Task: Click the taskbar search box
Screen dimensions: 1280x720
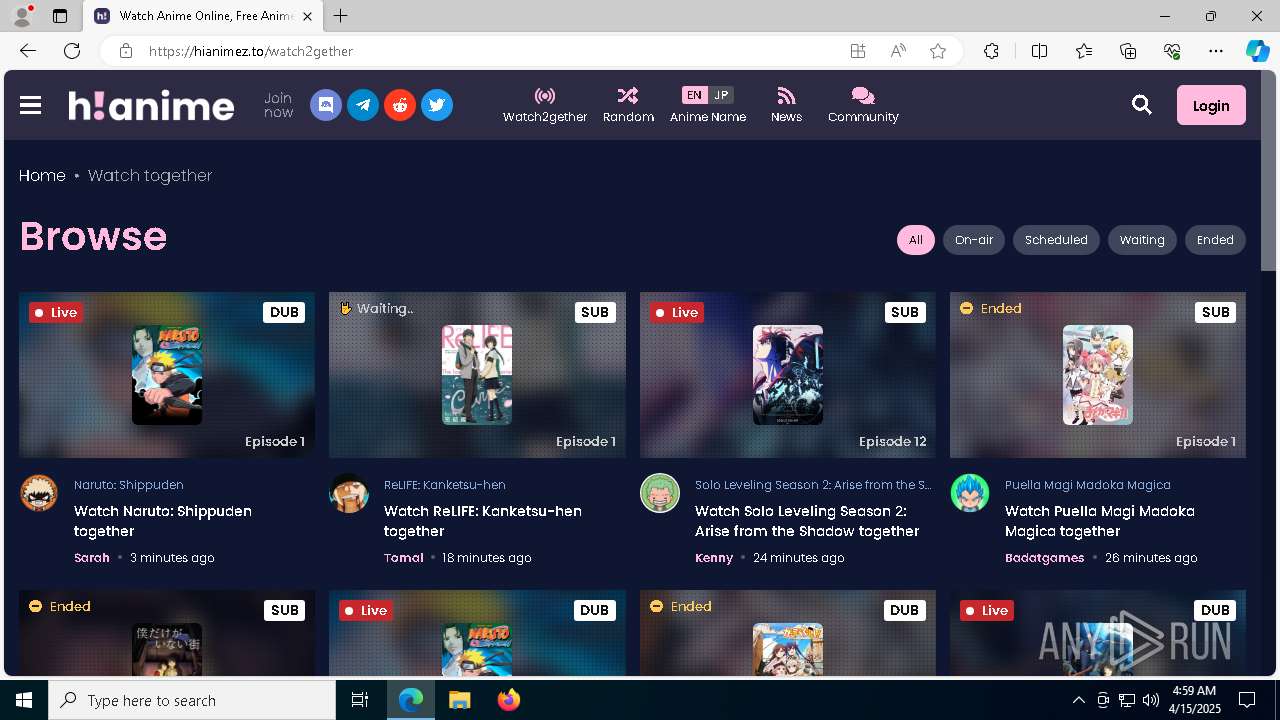Action: tap(192, 700)
